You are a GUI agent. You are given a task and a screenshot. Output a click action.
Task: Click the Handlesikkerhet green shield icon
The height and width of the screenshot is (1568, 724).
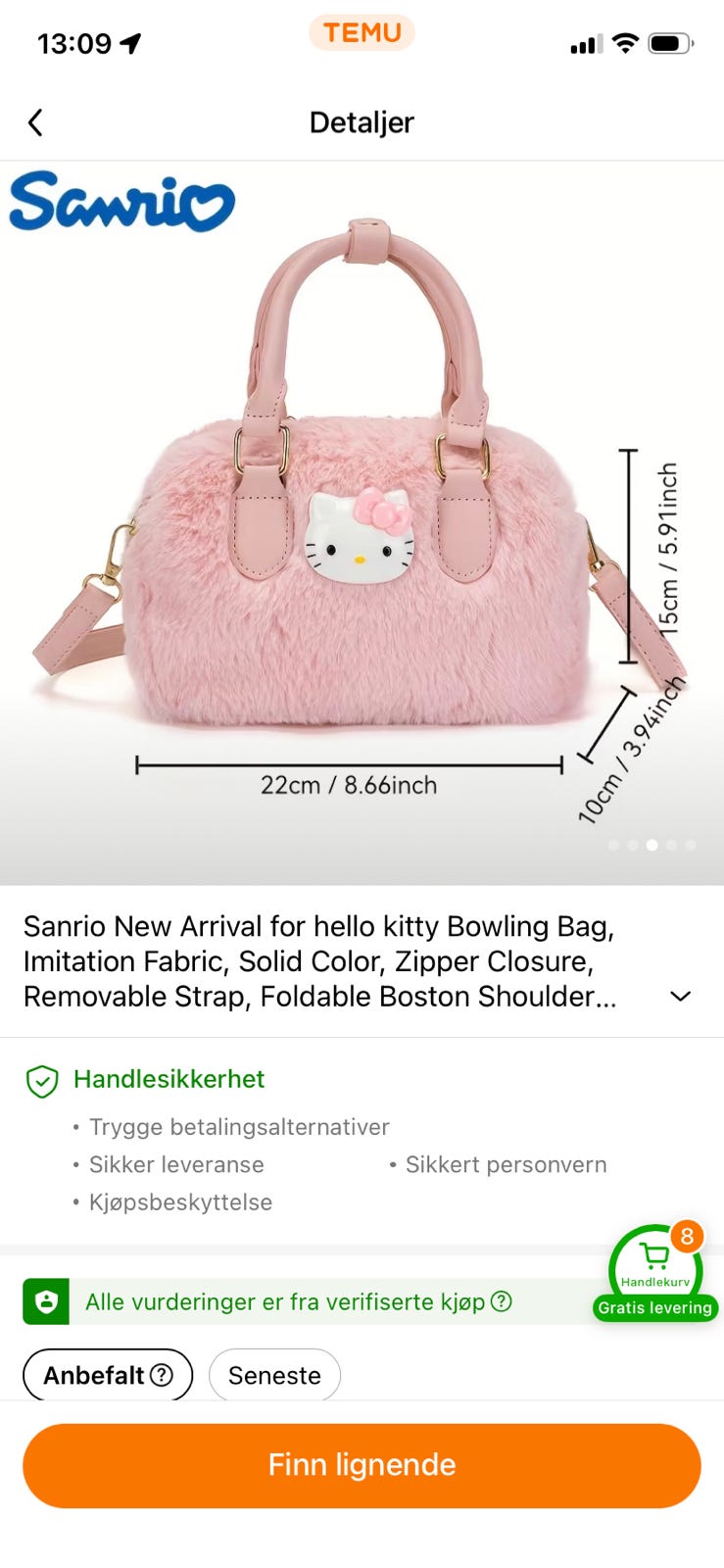click(x=42, y=1081)
